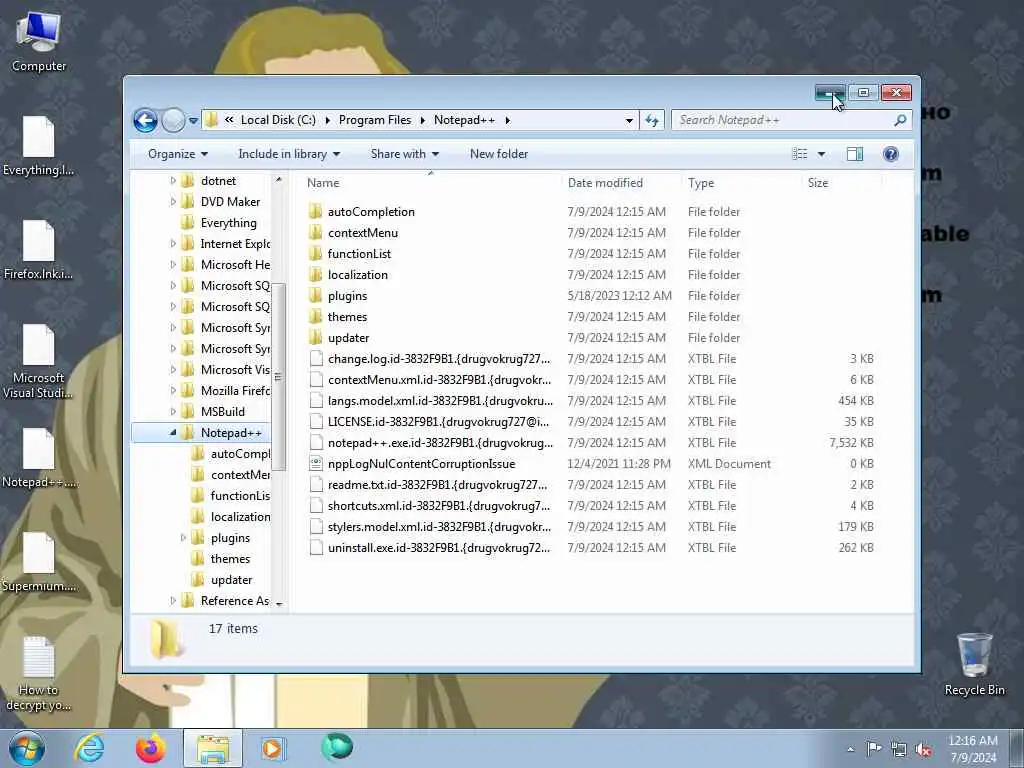Click the refresh button beside address bar

[x=652, y=120]
